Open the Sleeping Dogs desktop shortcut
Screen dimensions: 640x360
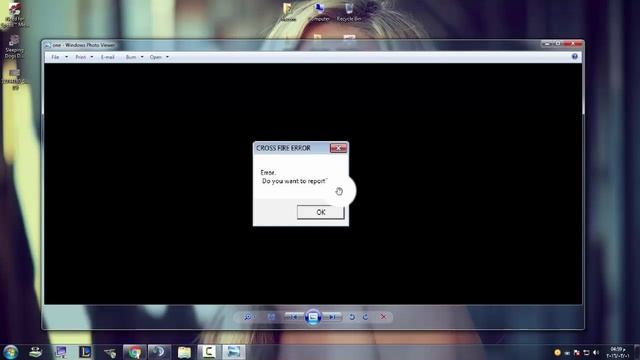pyautogui.click(x=14, y=47)
